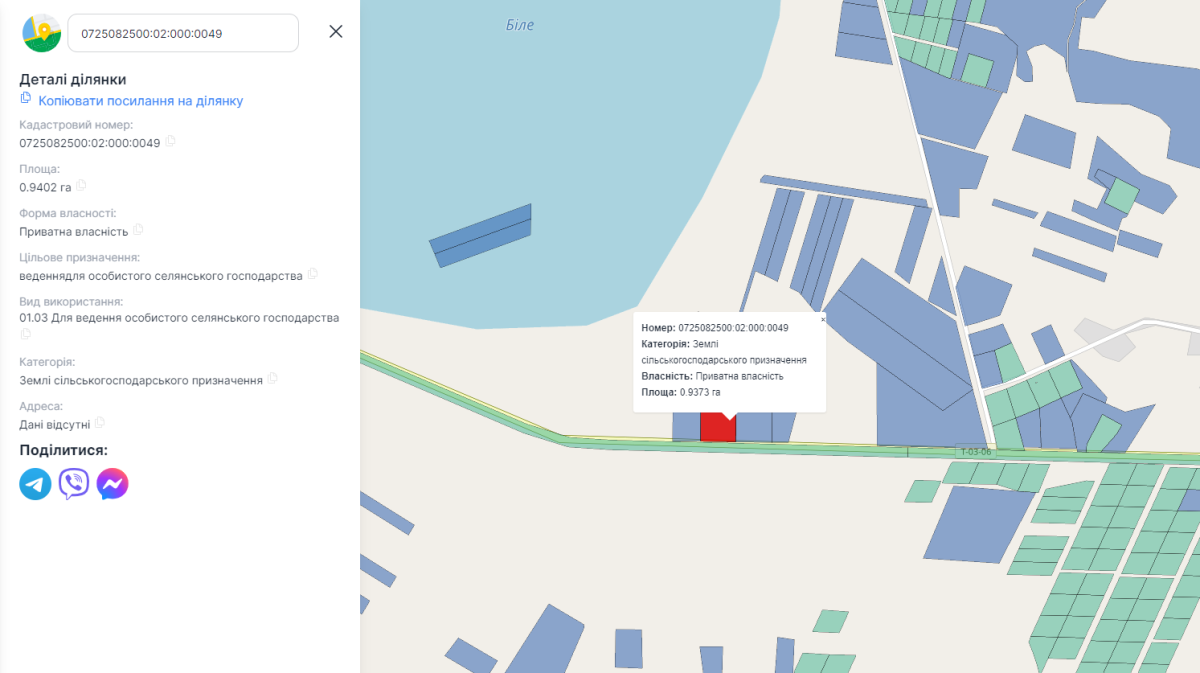Click the T-03-06 road label
This screenshot has height=673, width=1200.
[975, 452]
